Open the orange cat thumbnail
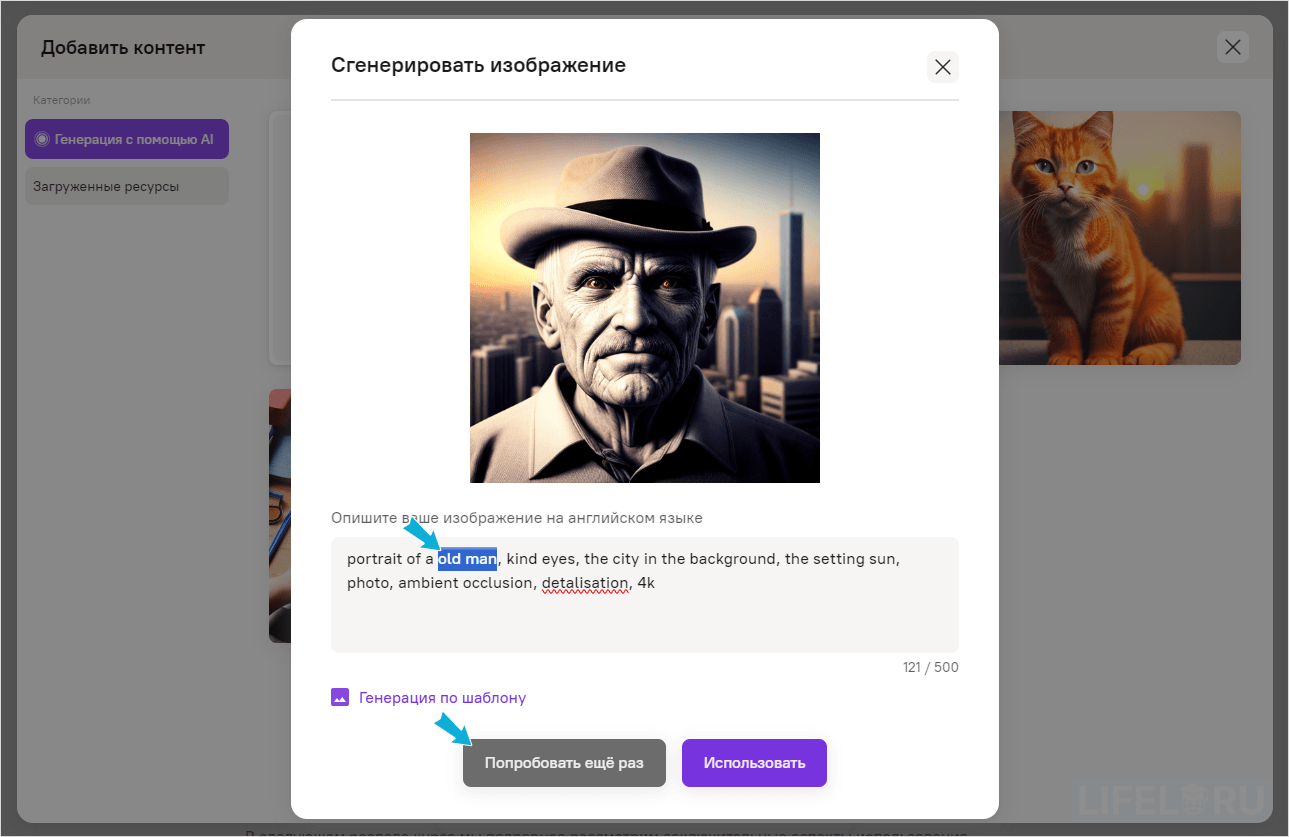The image size is (1289, 837). point(1119,238)
